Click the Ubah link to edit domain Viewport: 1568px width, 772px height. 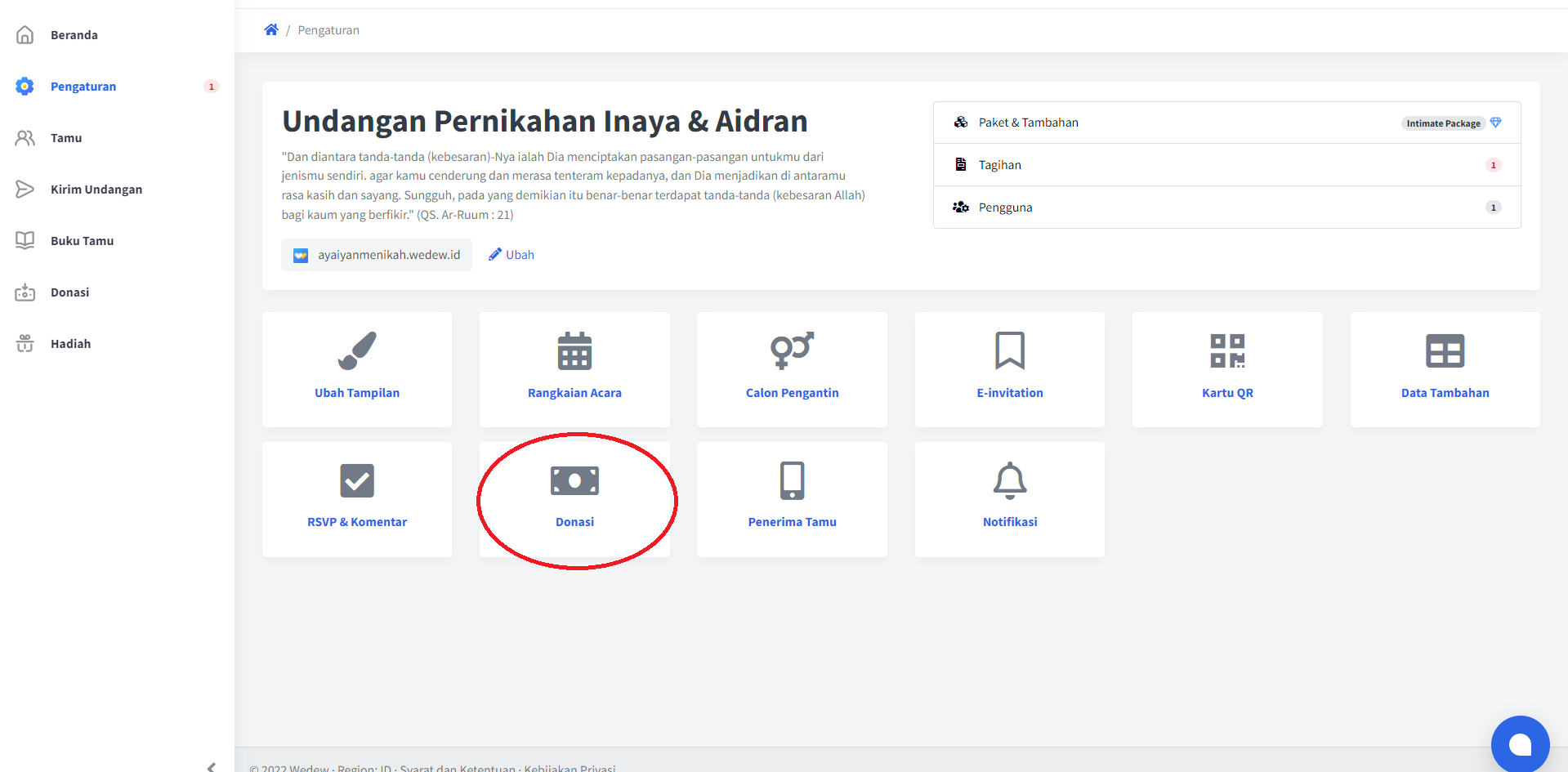tap(520, 255)
